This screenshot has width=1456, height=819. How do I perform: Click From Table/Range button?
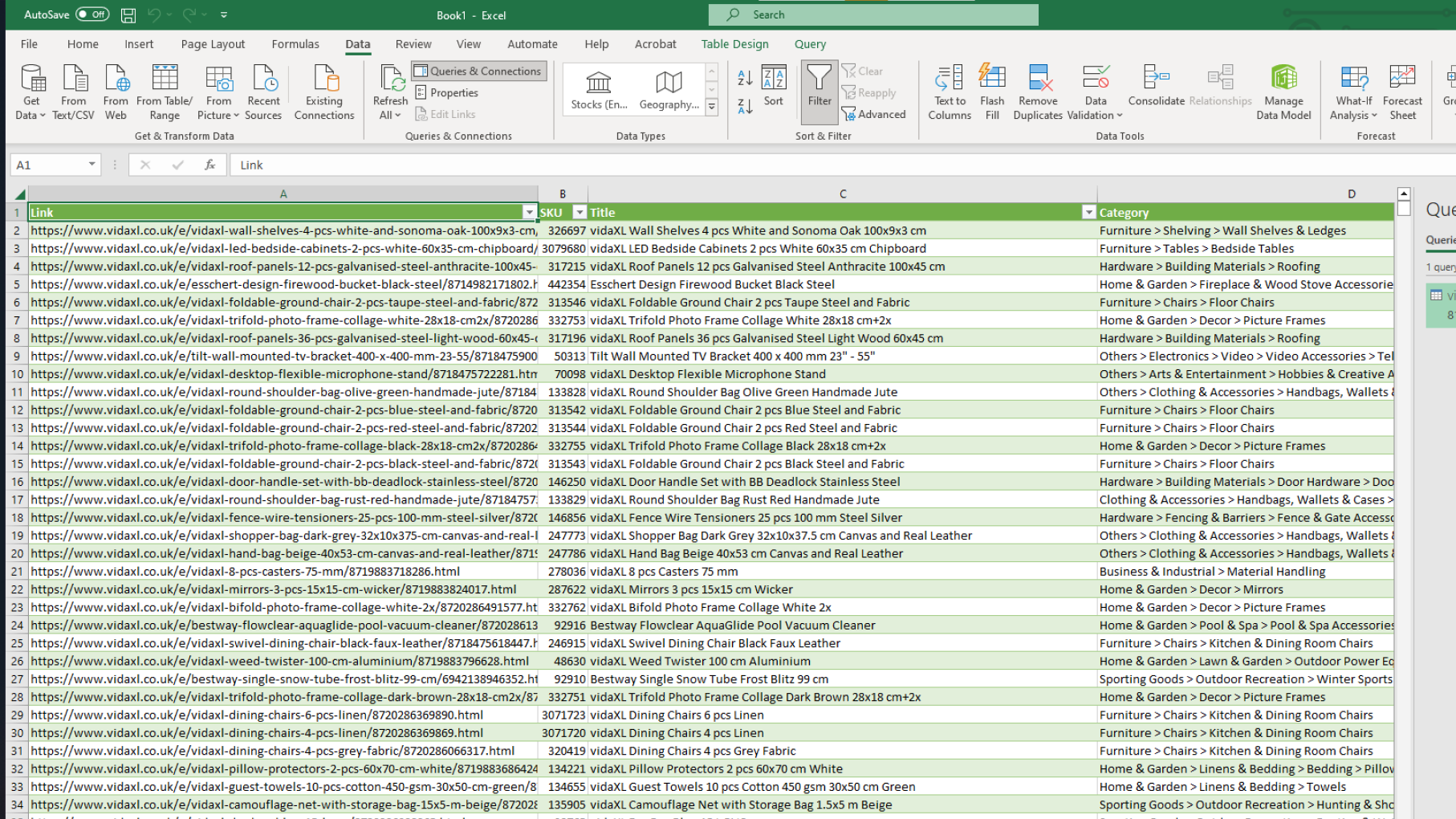(x=165, y=92)
